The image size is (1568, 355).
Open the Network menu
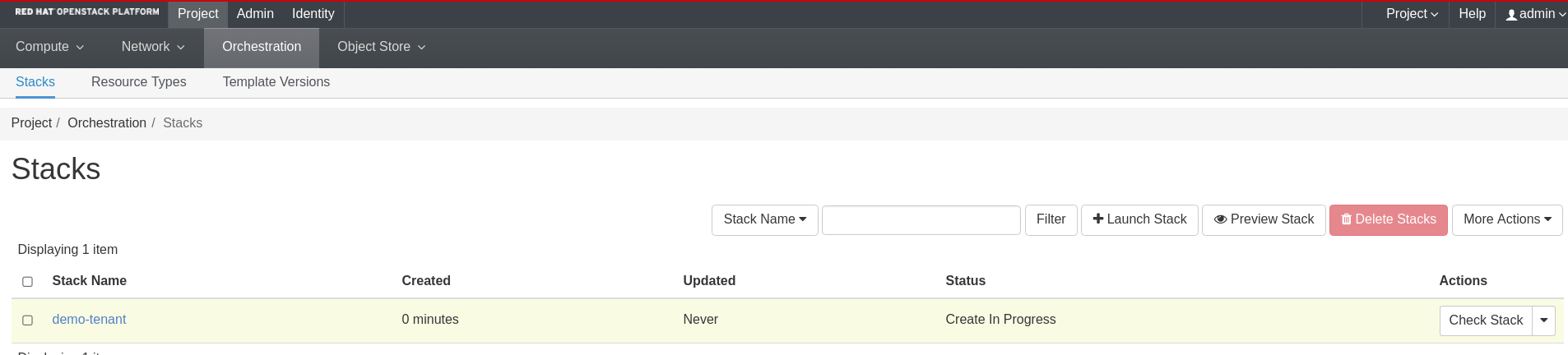pos(153,47)
